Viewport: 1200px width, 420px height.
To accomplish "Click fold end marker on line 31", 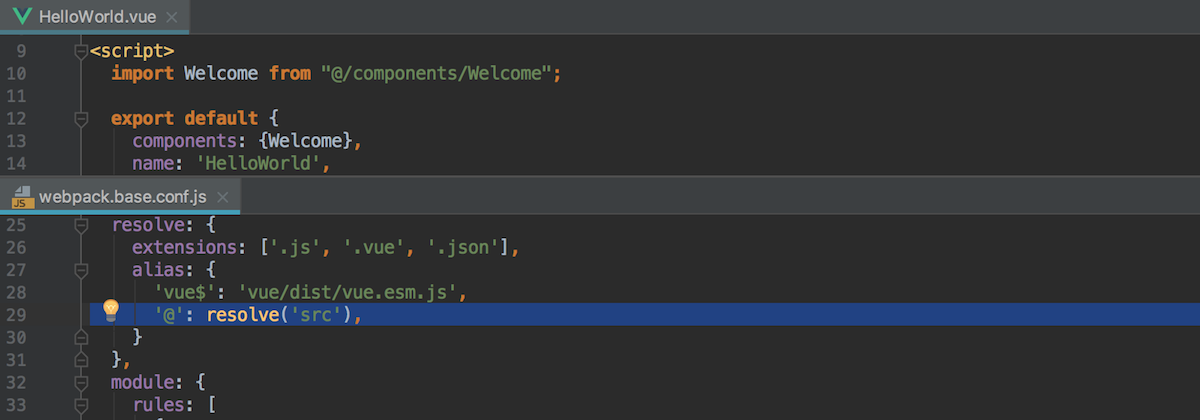I will click(x=81, y=359).
